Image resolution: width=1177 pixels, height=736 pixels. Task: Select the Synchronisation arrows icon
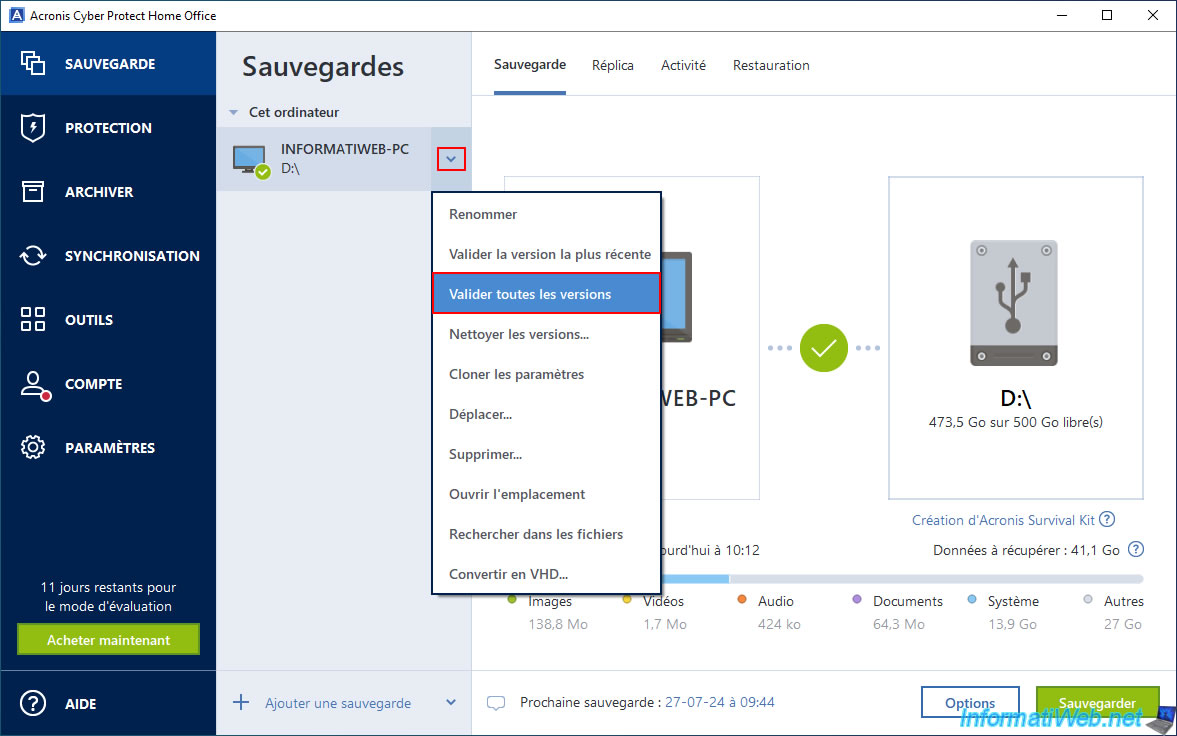(33, 256)
